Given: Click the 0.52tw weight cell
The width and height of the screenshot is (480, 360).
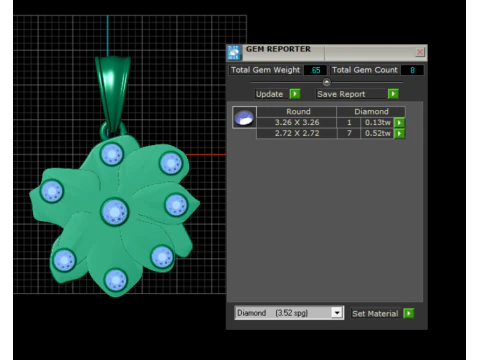Looking at the screenshot, I should point(377,133).
